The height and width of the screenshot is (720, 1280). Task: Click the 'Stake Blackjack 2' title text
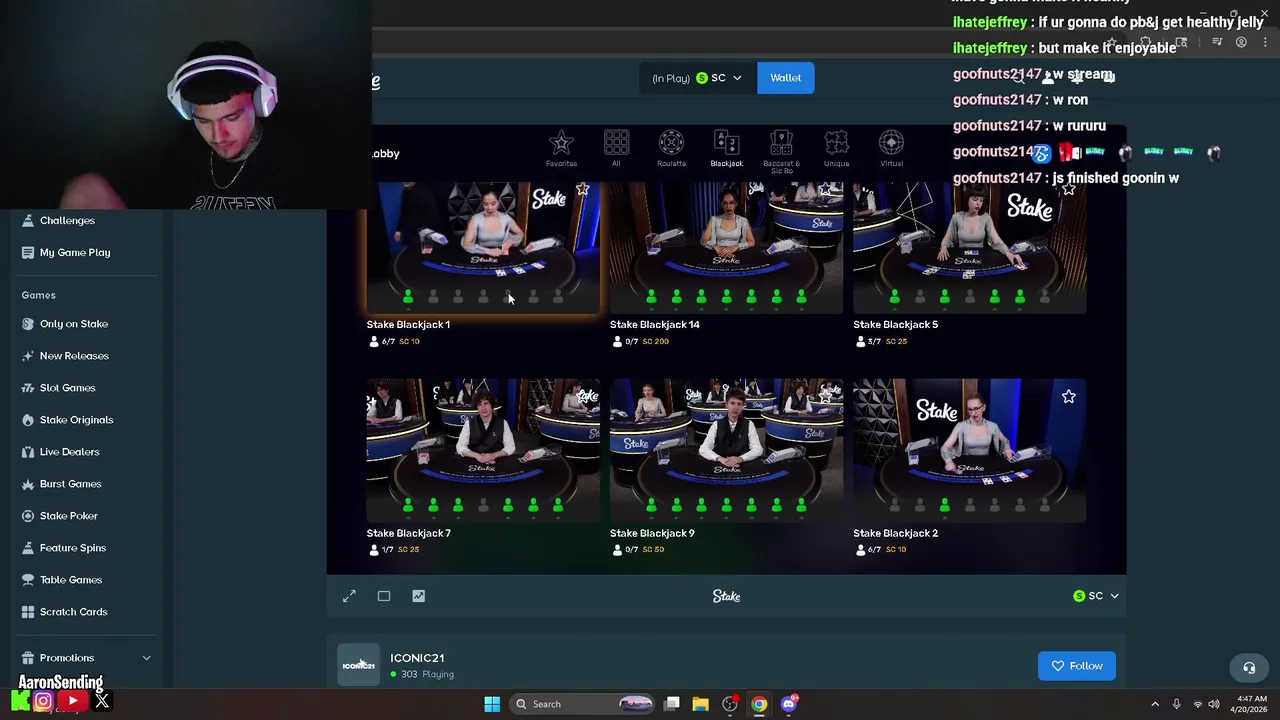(895, 533)
